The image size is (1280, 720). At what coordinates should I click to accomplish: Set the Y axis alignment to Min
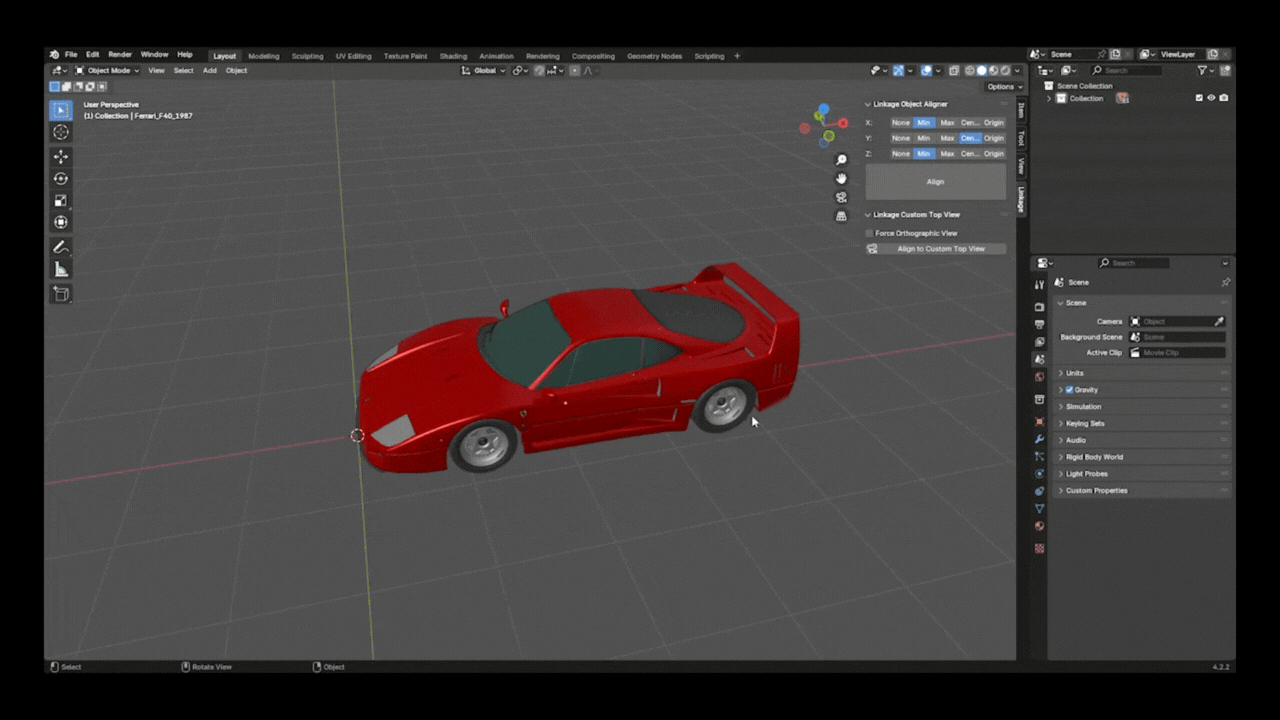[924, 138]
